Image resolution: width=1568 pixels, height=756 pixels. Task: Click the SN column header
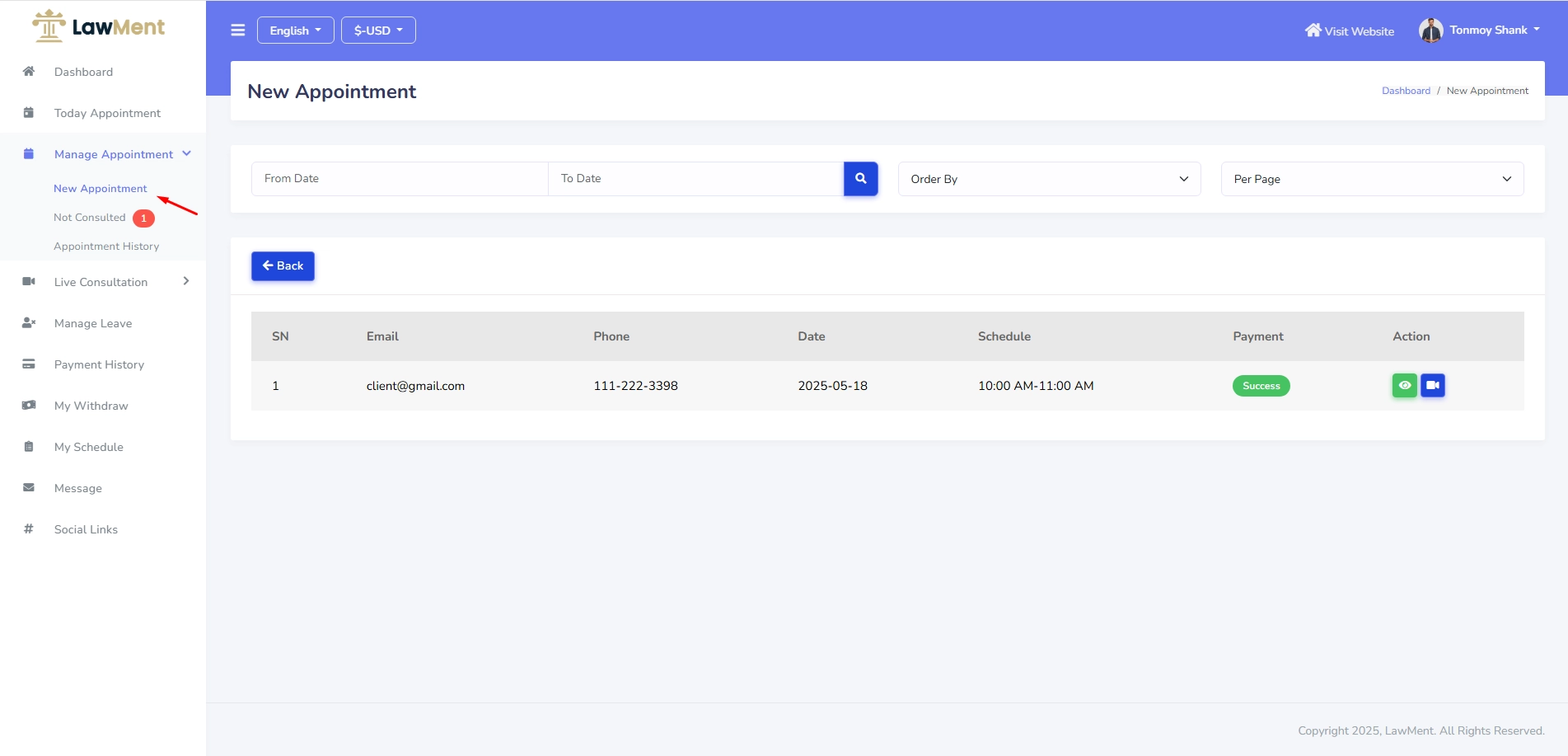pos(280,336)
